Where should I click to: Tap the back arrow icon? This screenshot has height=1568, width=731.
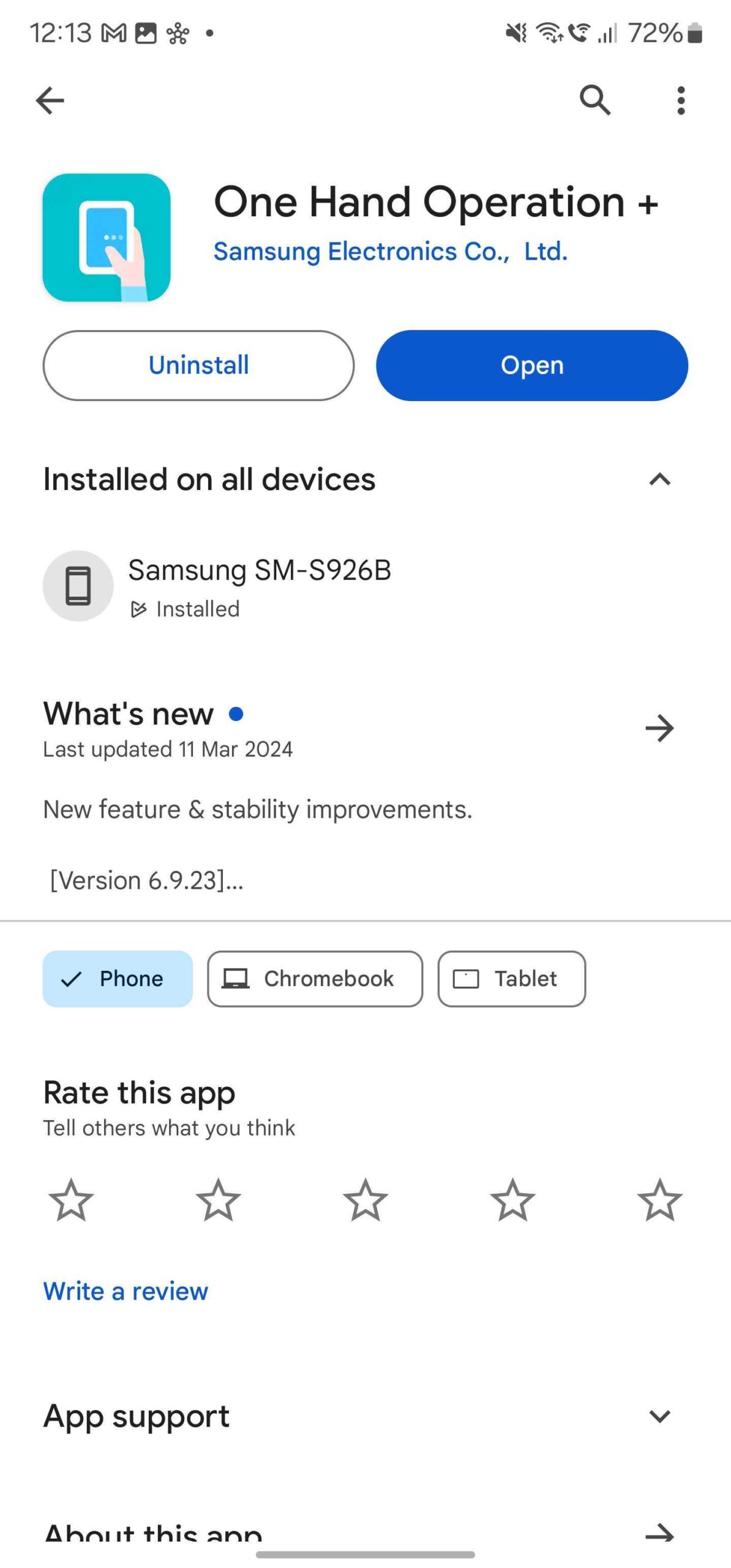(50, 100)
